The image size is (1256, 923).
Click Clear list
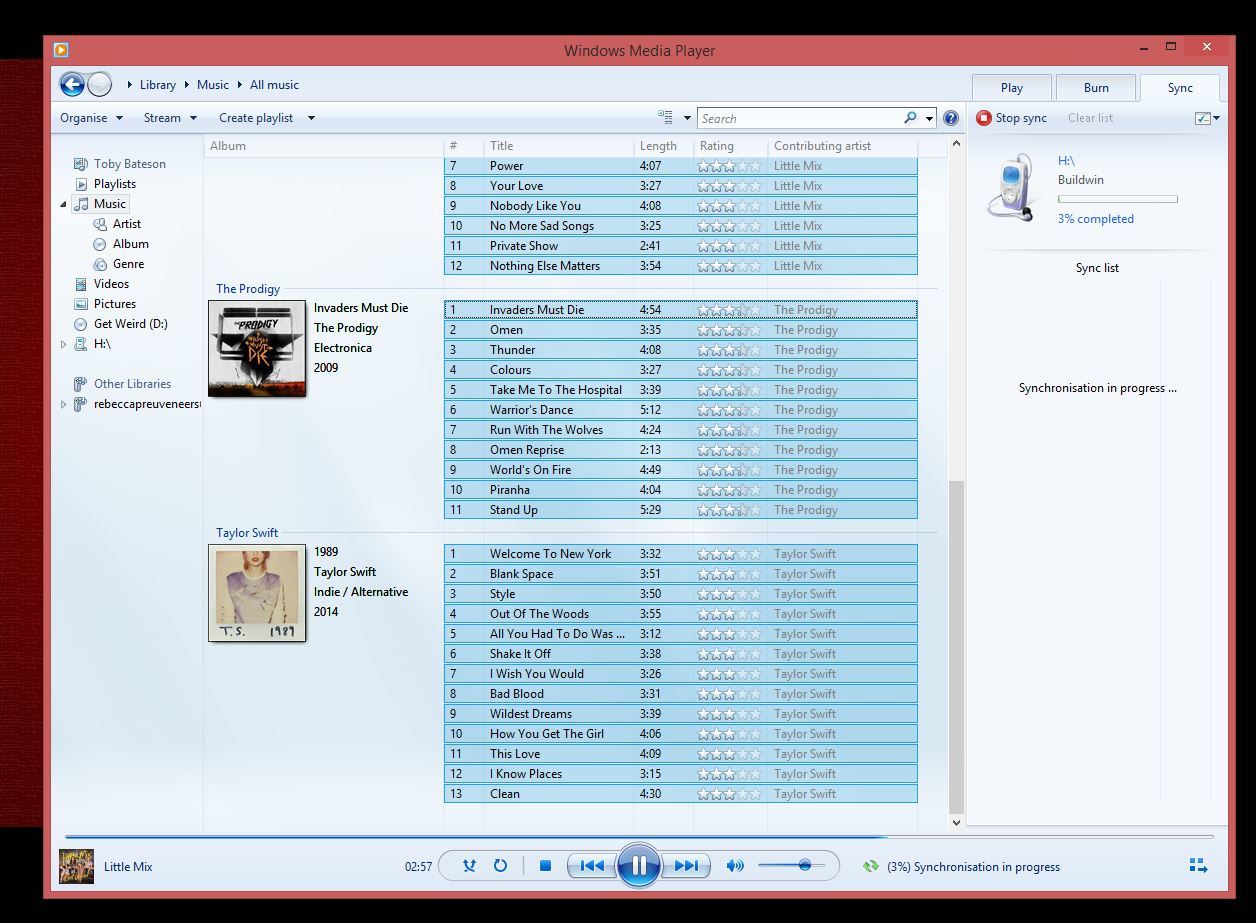click(x=1090, y=118)
